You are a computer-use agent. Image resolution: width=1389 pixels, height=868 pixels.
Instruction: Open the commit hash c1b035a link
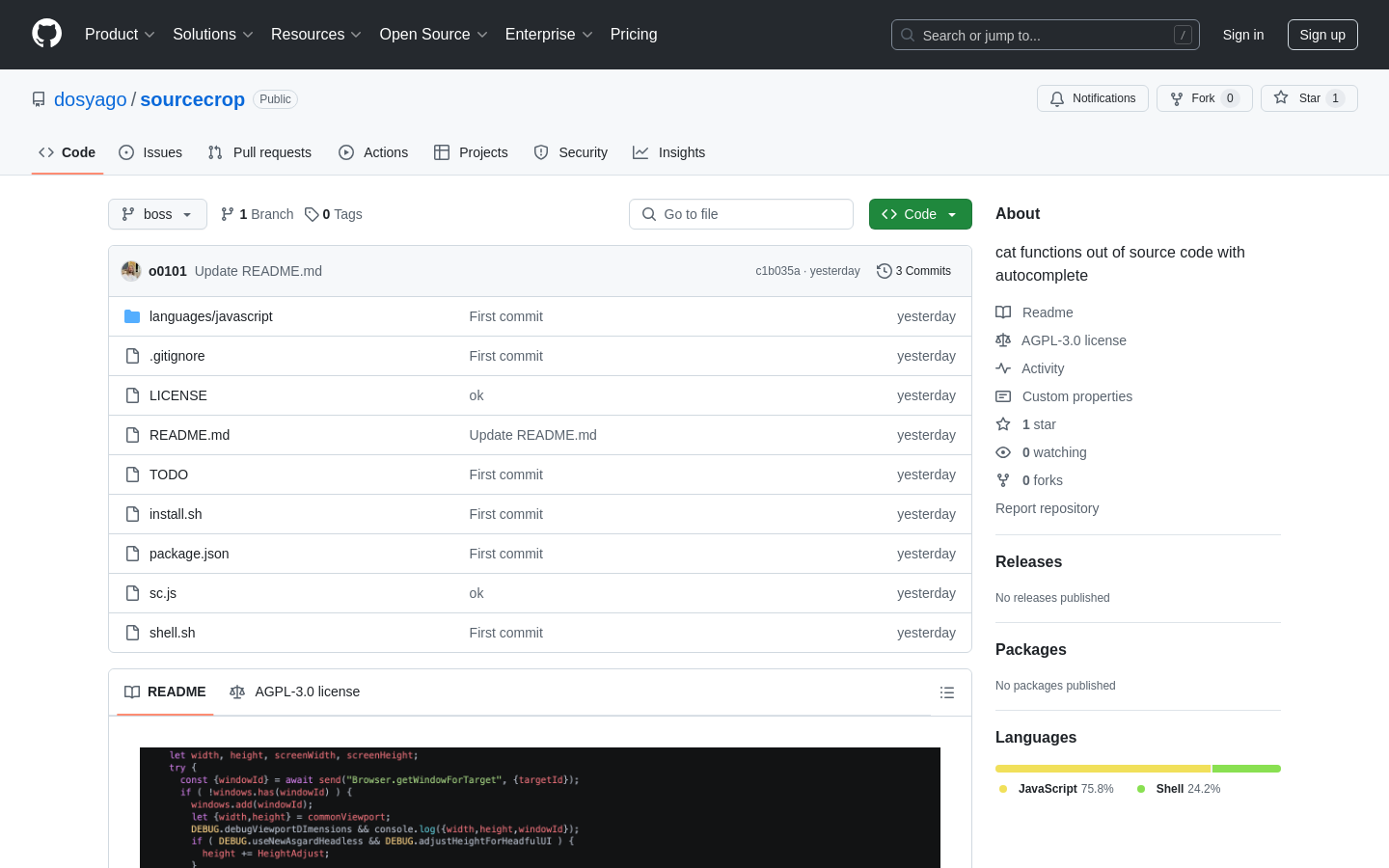pos(777,271)
